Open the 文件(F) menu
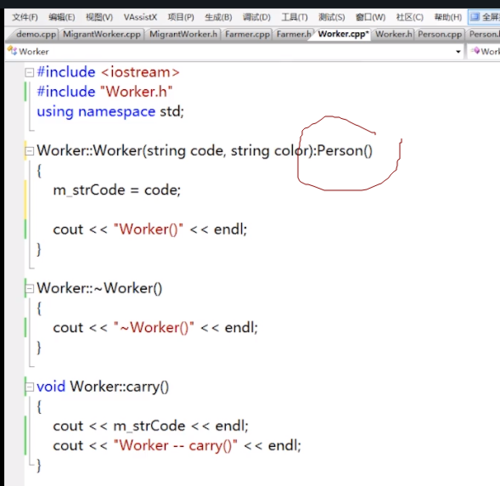 click(25, 17)
